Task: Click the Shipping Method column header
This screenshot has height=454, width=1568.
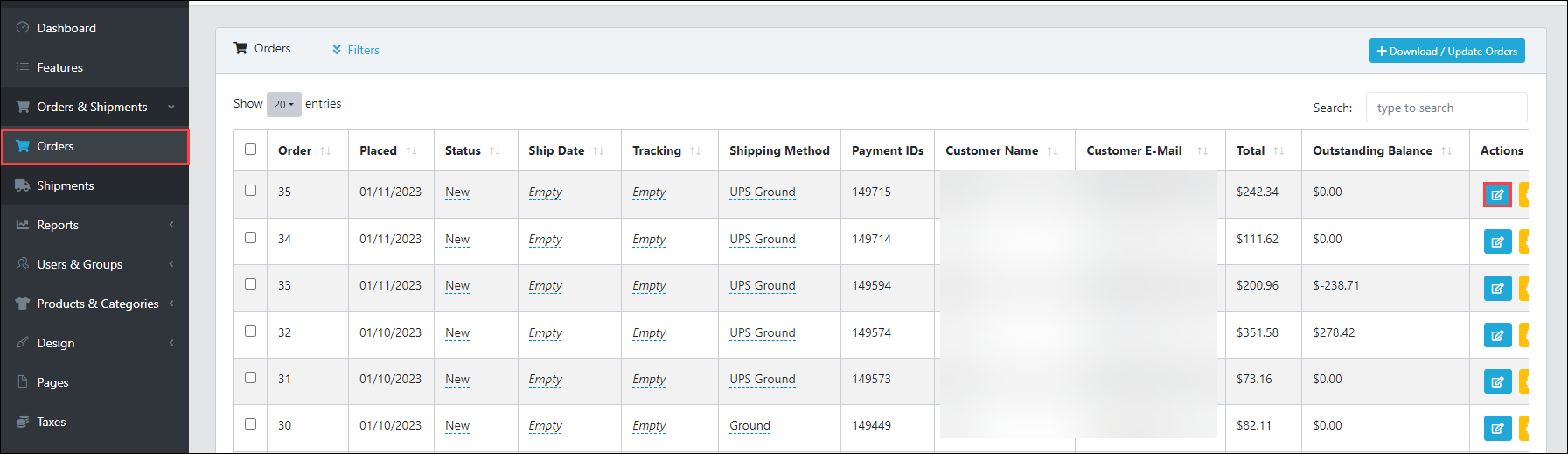Action: point(779,150)
